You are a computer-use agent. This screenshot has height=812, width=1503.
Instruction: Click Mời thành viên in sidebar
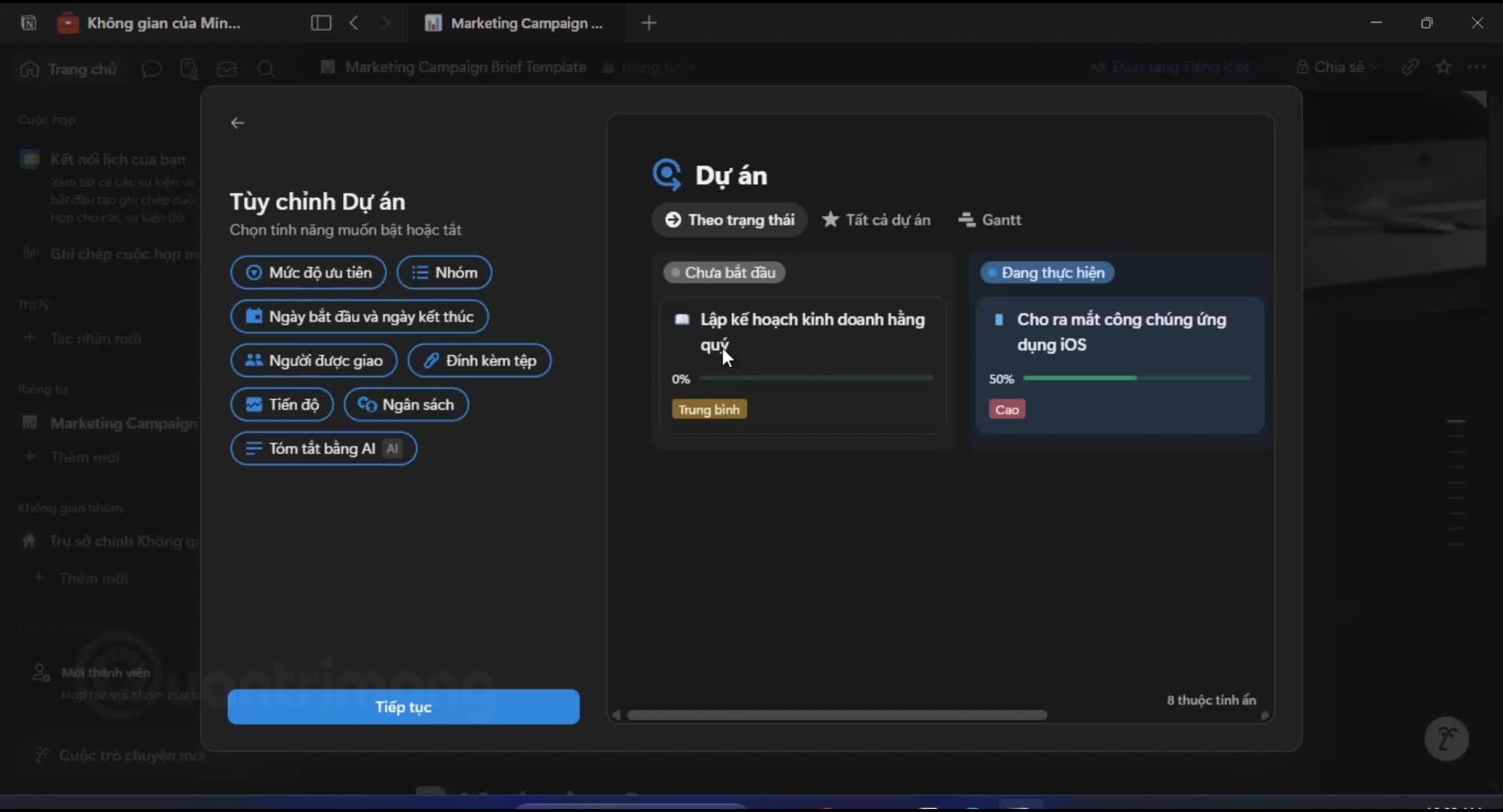(x=105, y=672)
